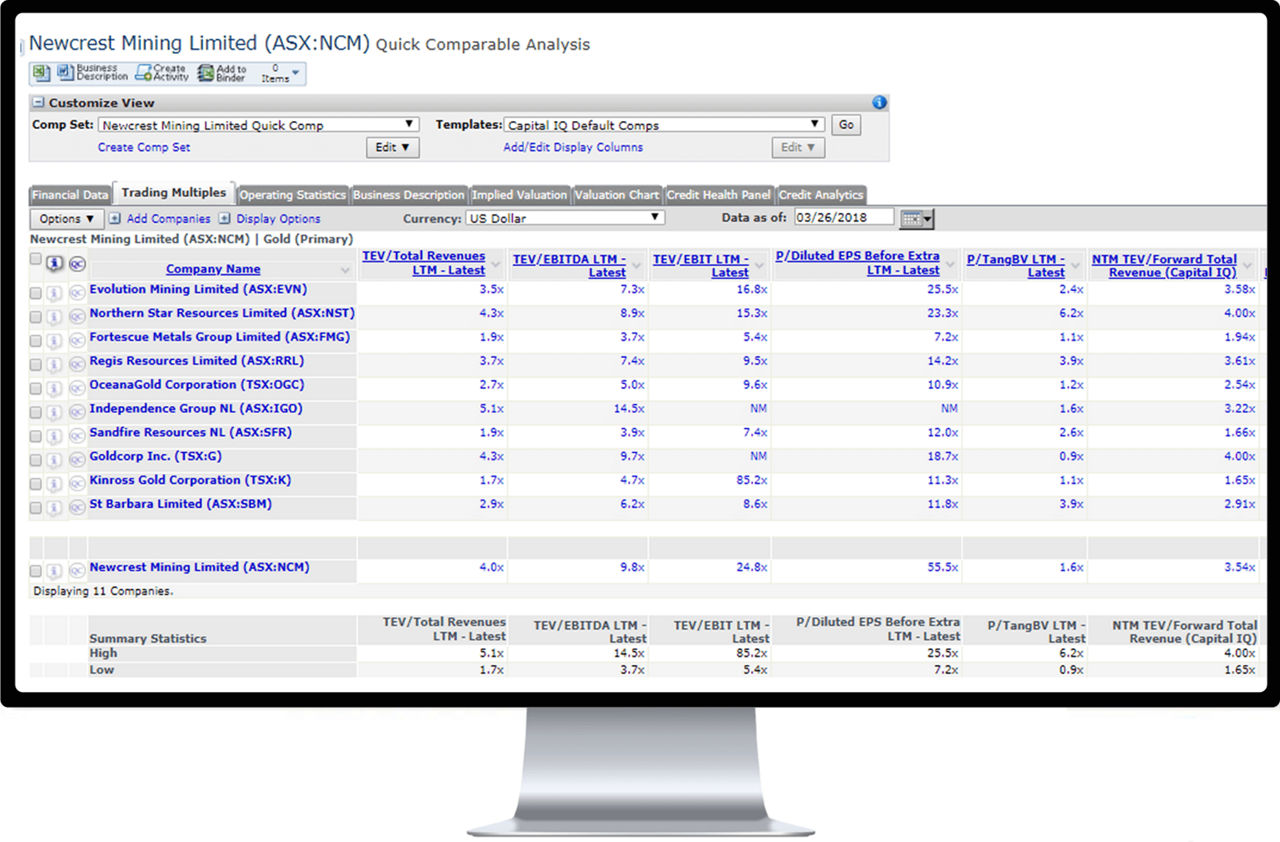Open the Edit dropdown under Comp Set
Screen dimensions: 1280x842
point(392,147)
